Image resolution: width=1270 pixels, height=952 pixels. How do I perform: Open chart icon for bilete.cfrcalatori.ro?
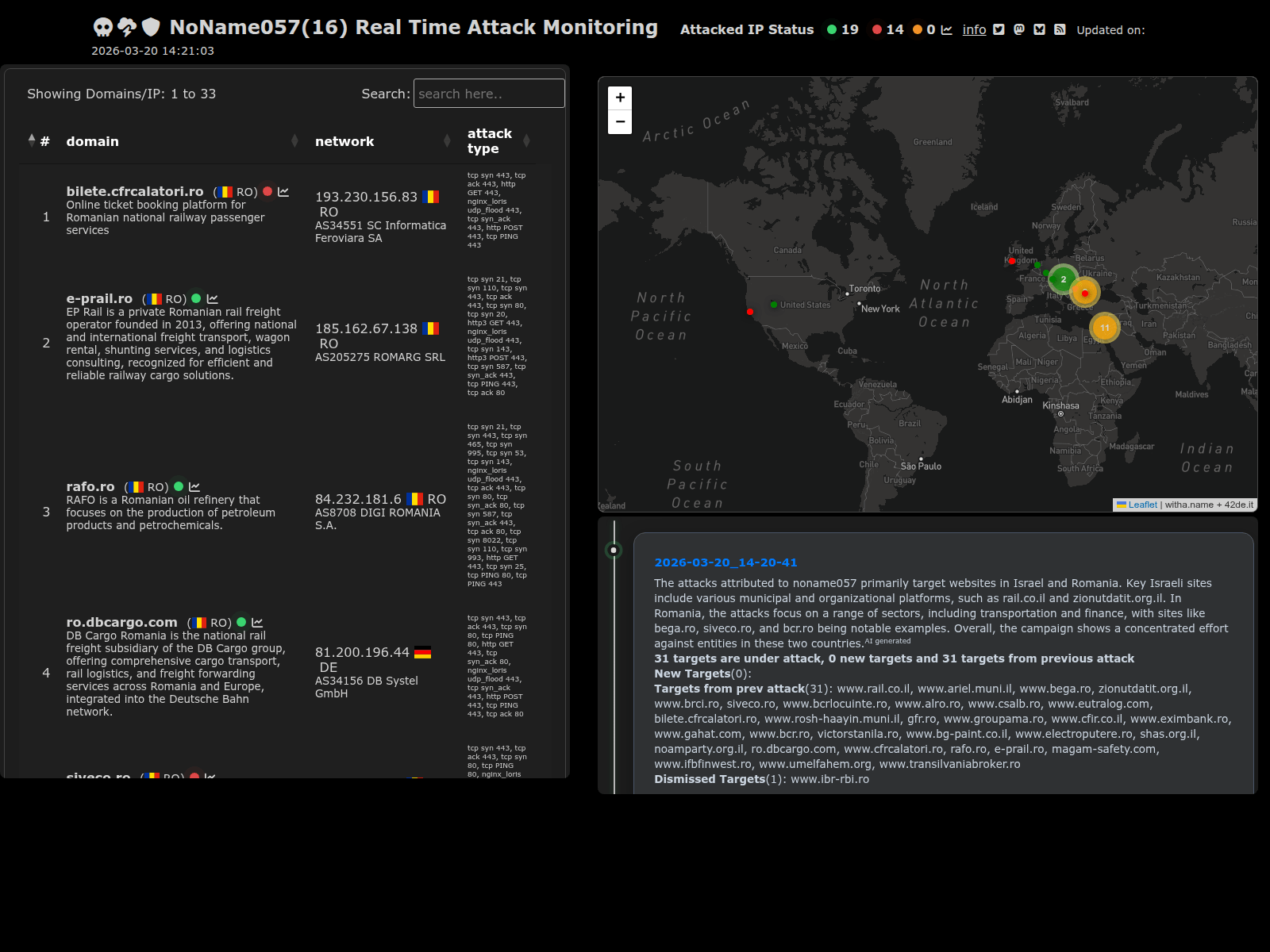[283, 192]
